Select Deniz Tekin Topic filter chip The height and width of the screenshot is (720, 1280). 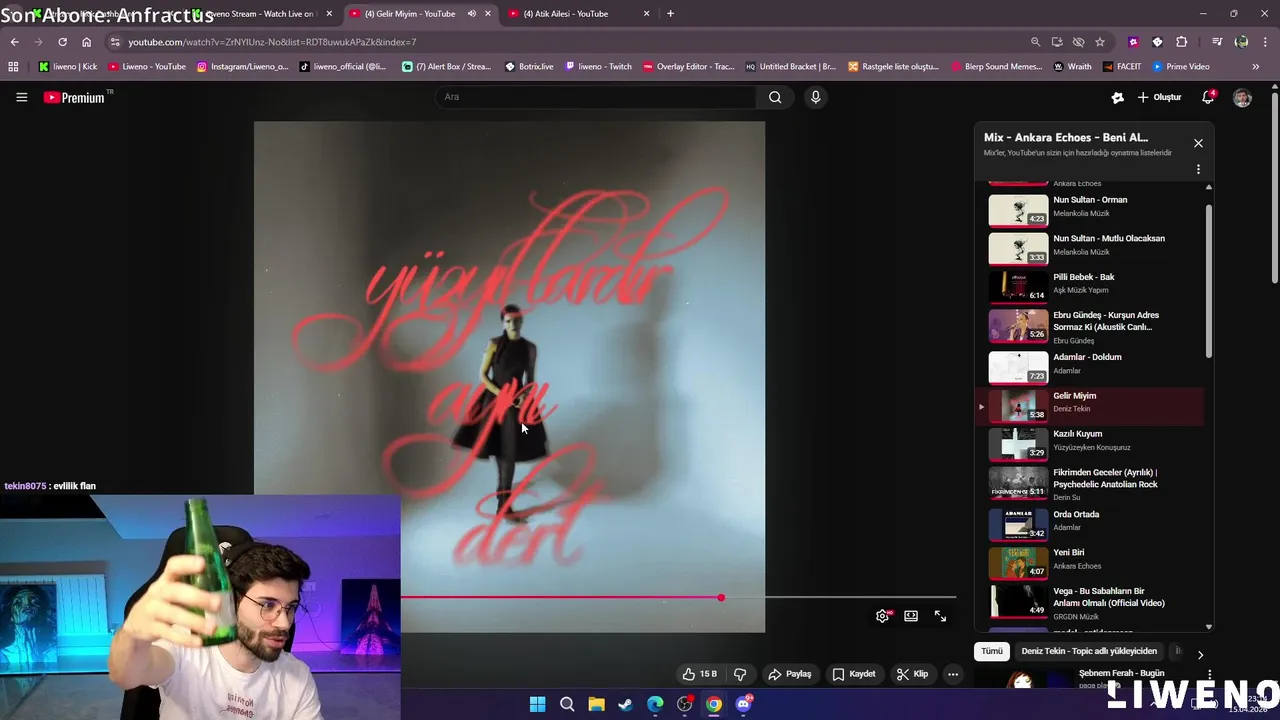pyautogui.click(x=1089, y=651)
